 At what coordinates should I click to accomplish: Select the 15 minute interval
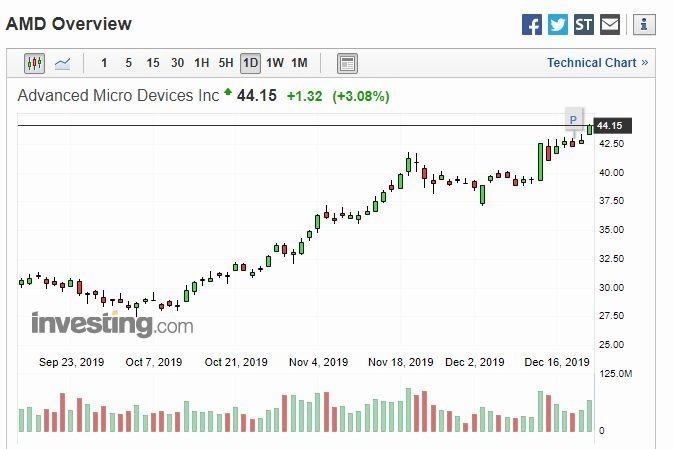153,63
